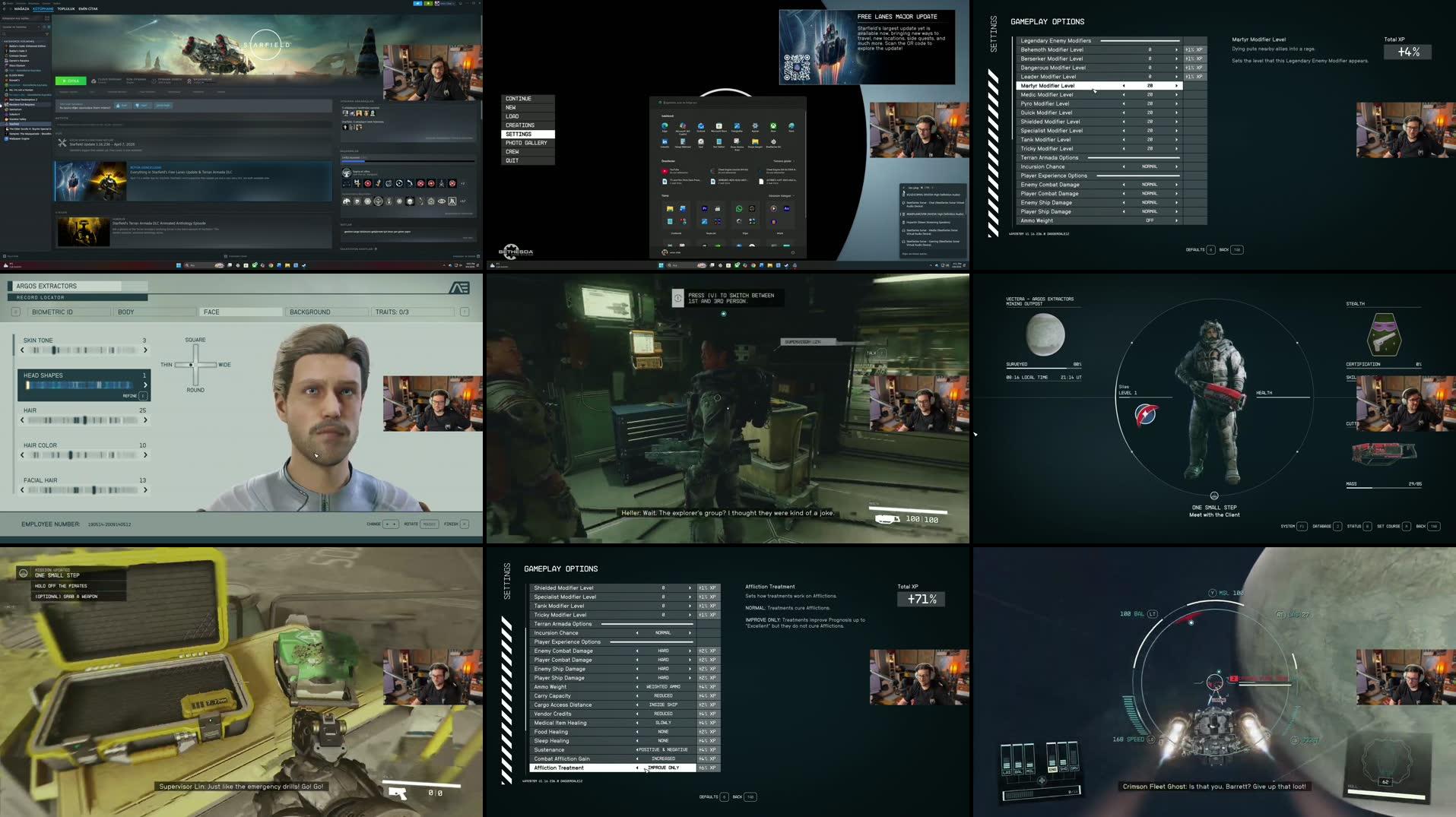Raise Martyr Modifier Level with right arrow

1176,86
